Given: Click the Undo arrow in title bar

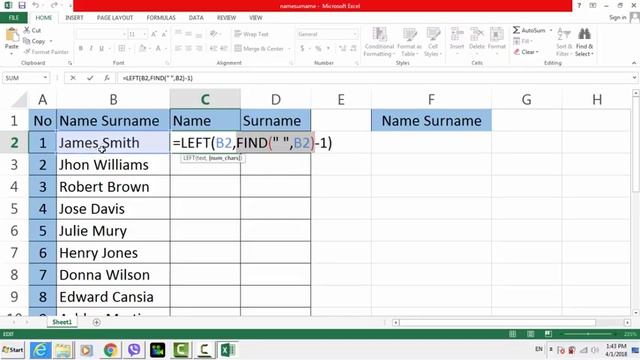Looking at the screenshot, I should 36,5.
